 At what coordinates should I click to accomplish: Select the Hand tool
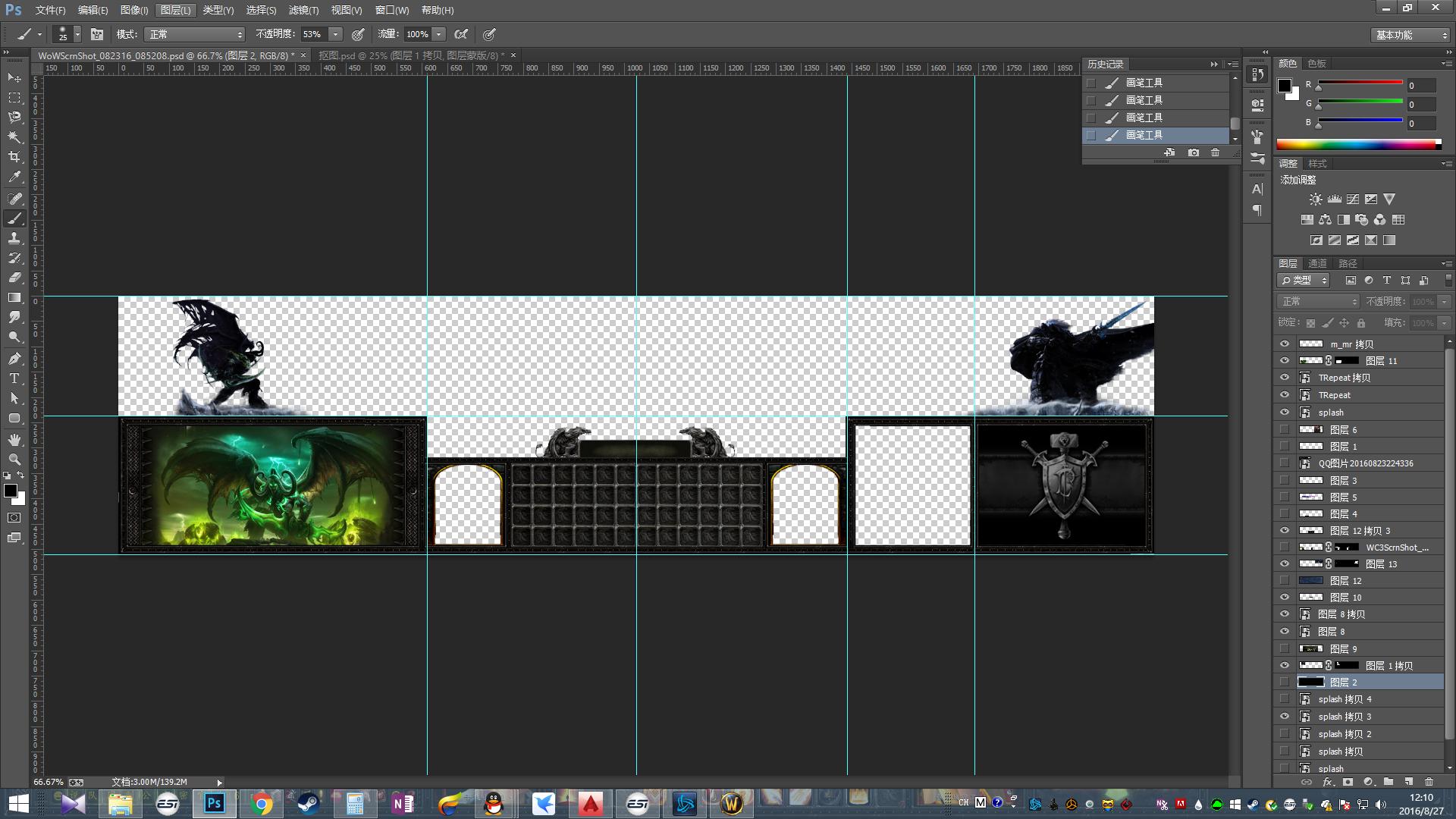pos(14,440)
